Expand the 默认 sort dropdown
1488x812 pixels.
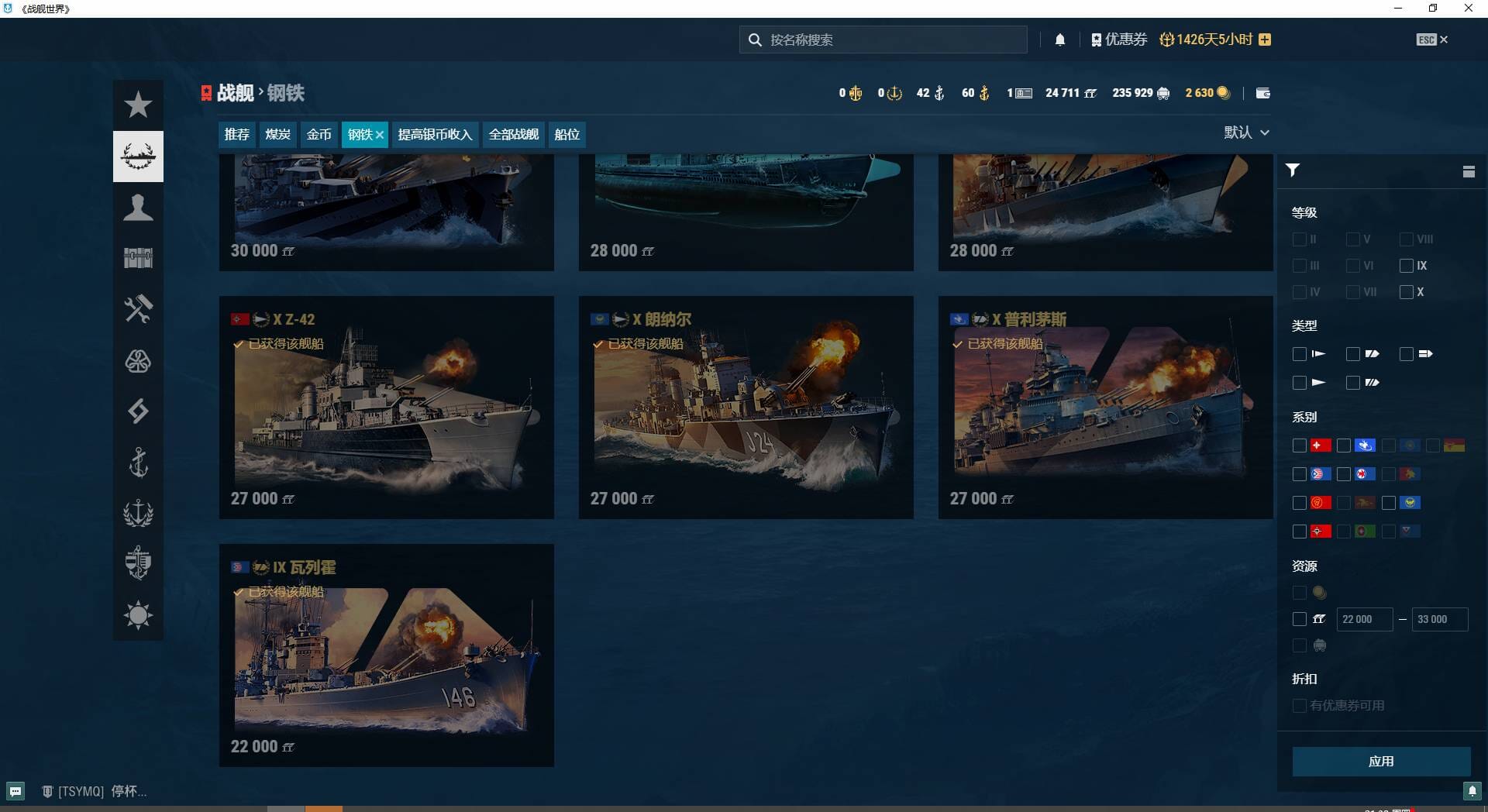coord(1245,132)
